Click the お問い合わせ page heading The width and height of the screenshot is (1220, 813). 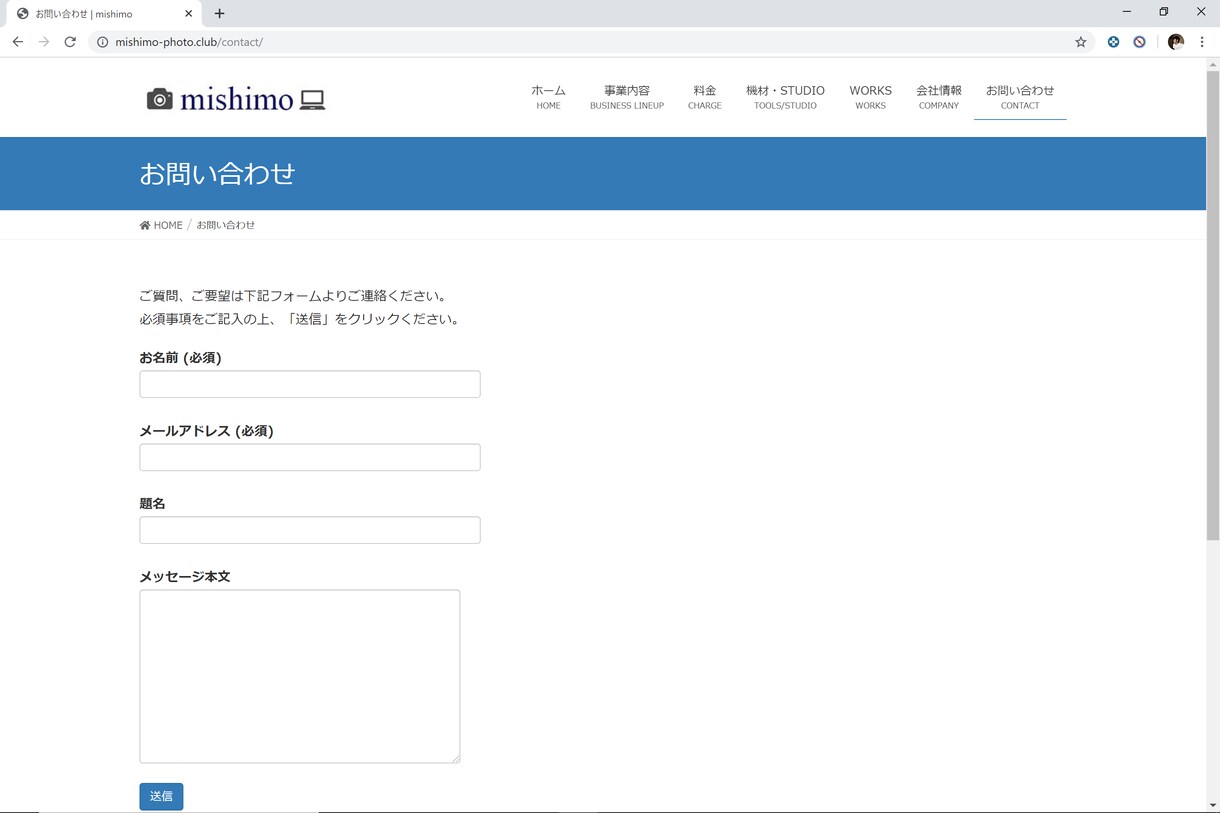click(217, 173)
